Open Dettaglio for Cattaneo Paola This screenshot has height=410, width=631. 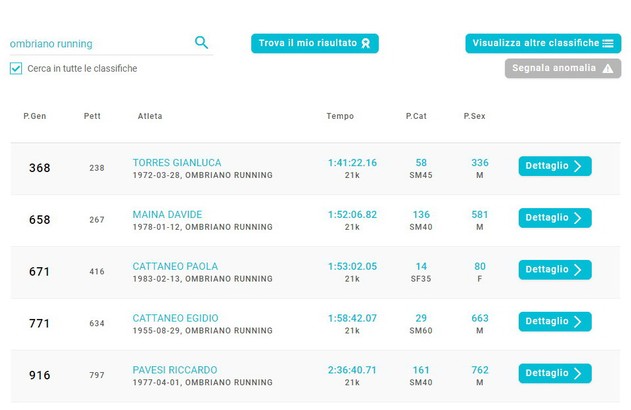555,270
